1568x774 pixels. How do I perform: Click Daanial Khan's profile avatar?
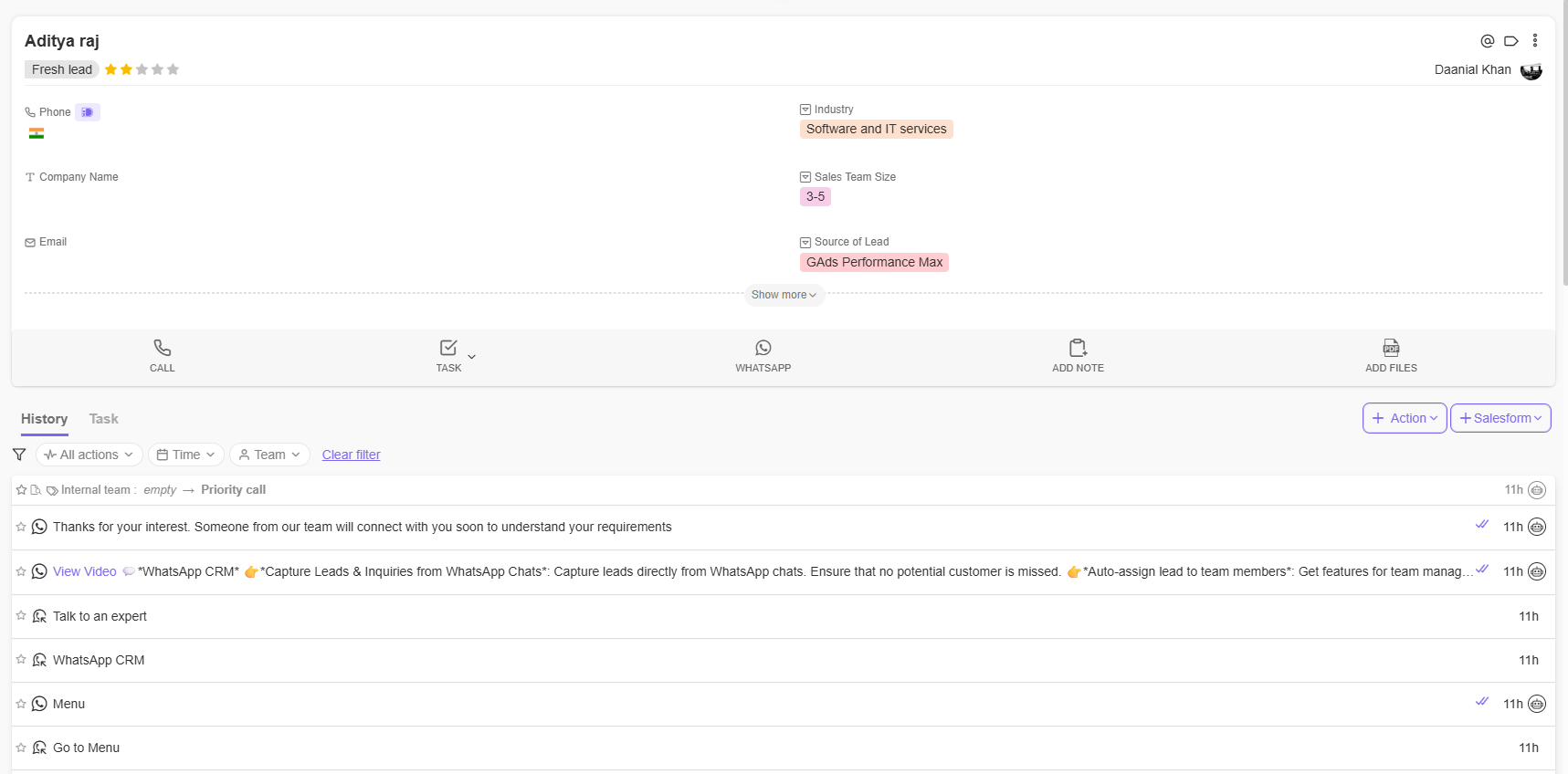coord(1531,70)
